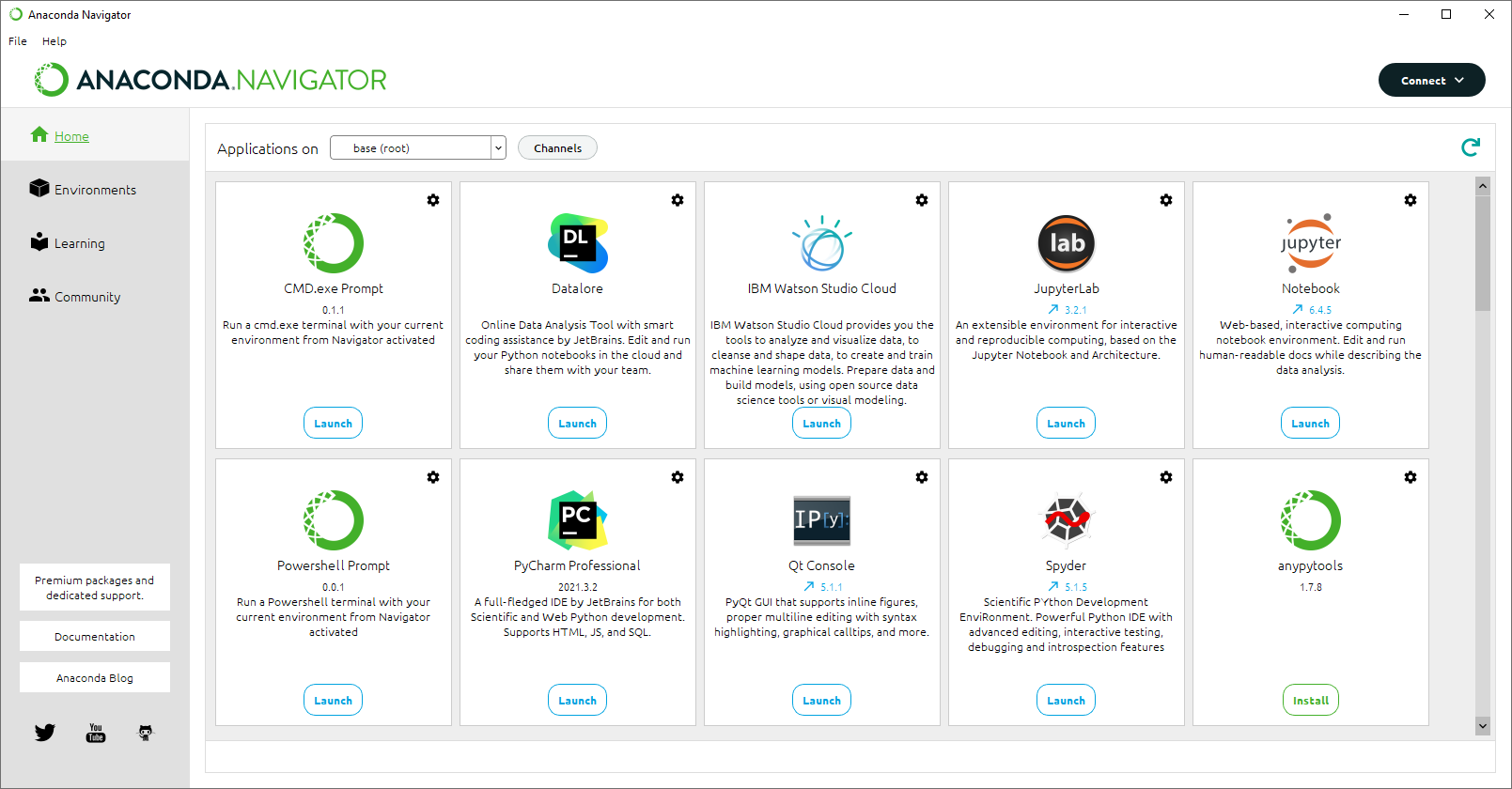Launch Powershell Prompt
The width and height of the screenshot is (1512, 789).
click(333, 700)
